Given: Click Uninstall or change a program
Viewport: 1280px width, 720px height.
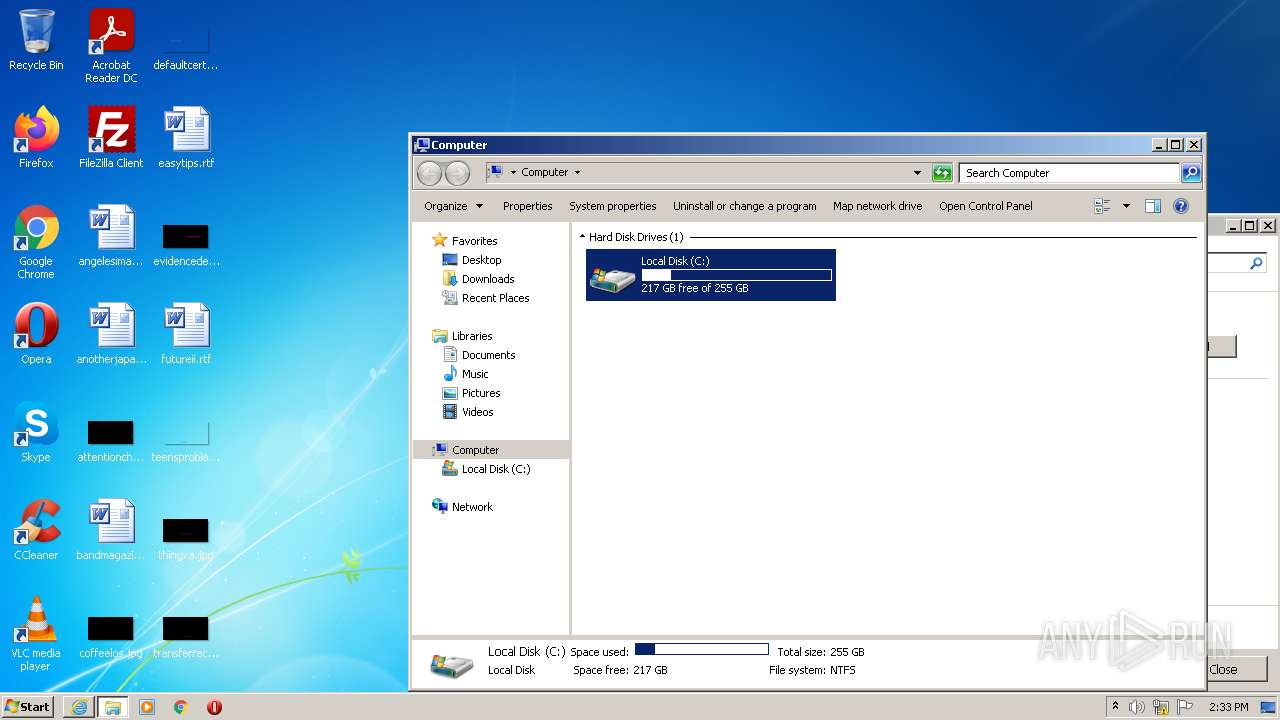Looking at the screenshot, I should pyautogui.click(x=745, y=206).
